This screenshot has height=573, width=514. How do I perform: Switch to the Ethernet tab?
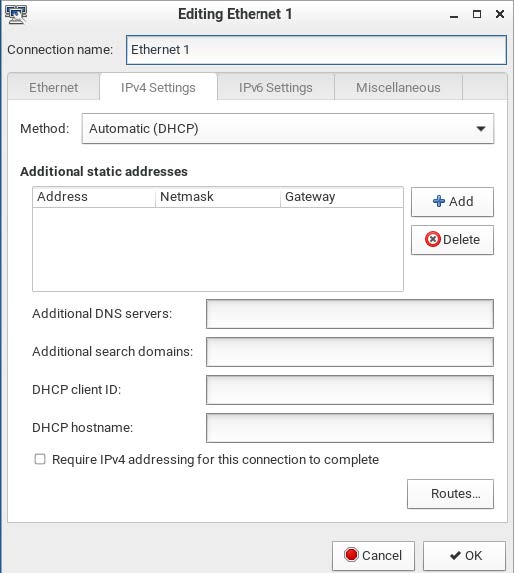(x=53, y=87)
